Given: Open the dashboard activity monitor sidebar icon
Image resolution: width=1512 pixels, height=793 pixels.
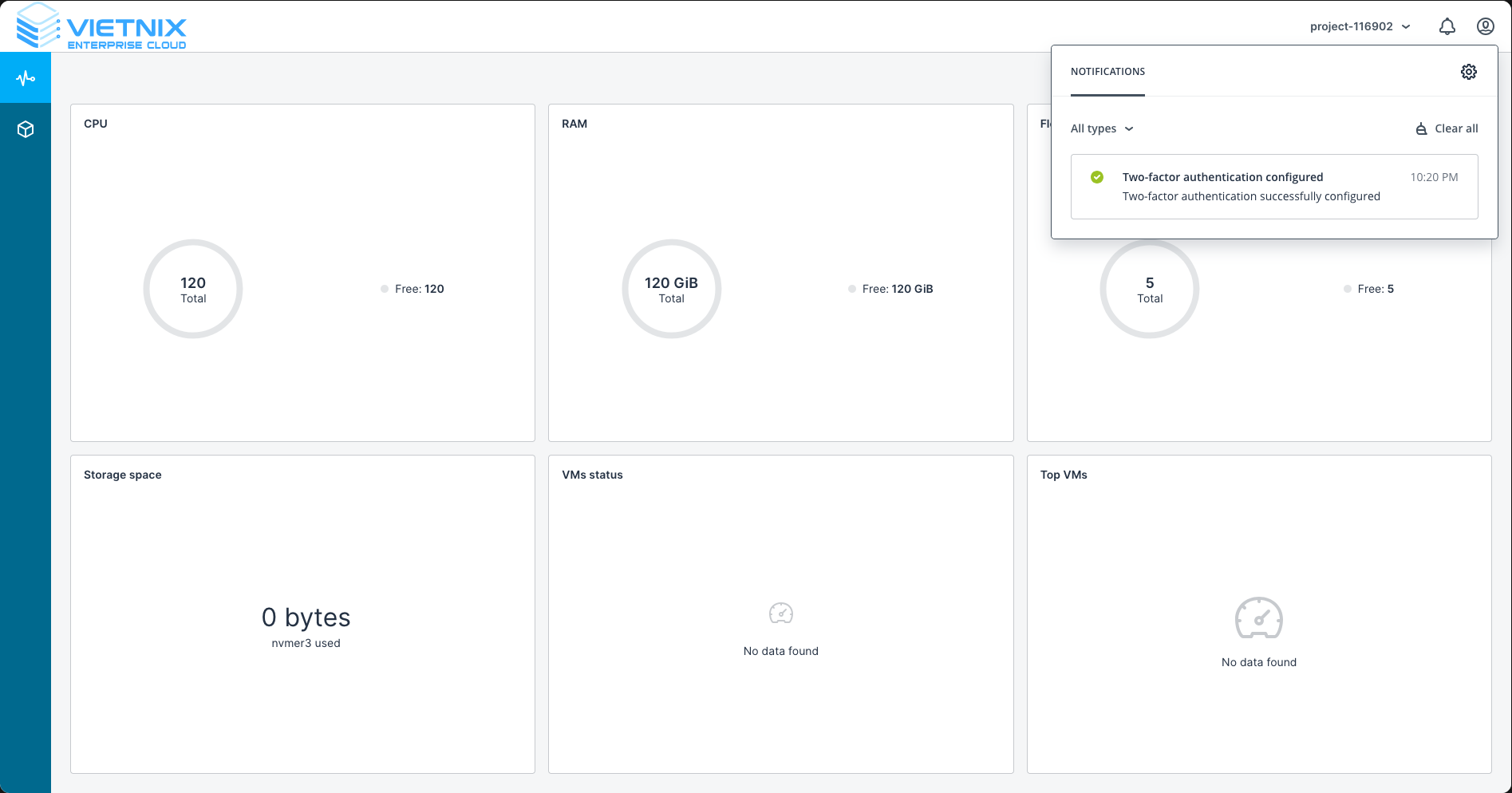Looking at the screenshot, I should click(26, 78).
